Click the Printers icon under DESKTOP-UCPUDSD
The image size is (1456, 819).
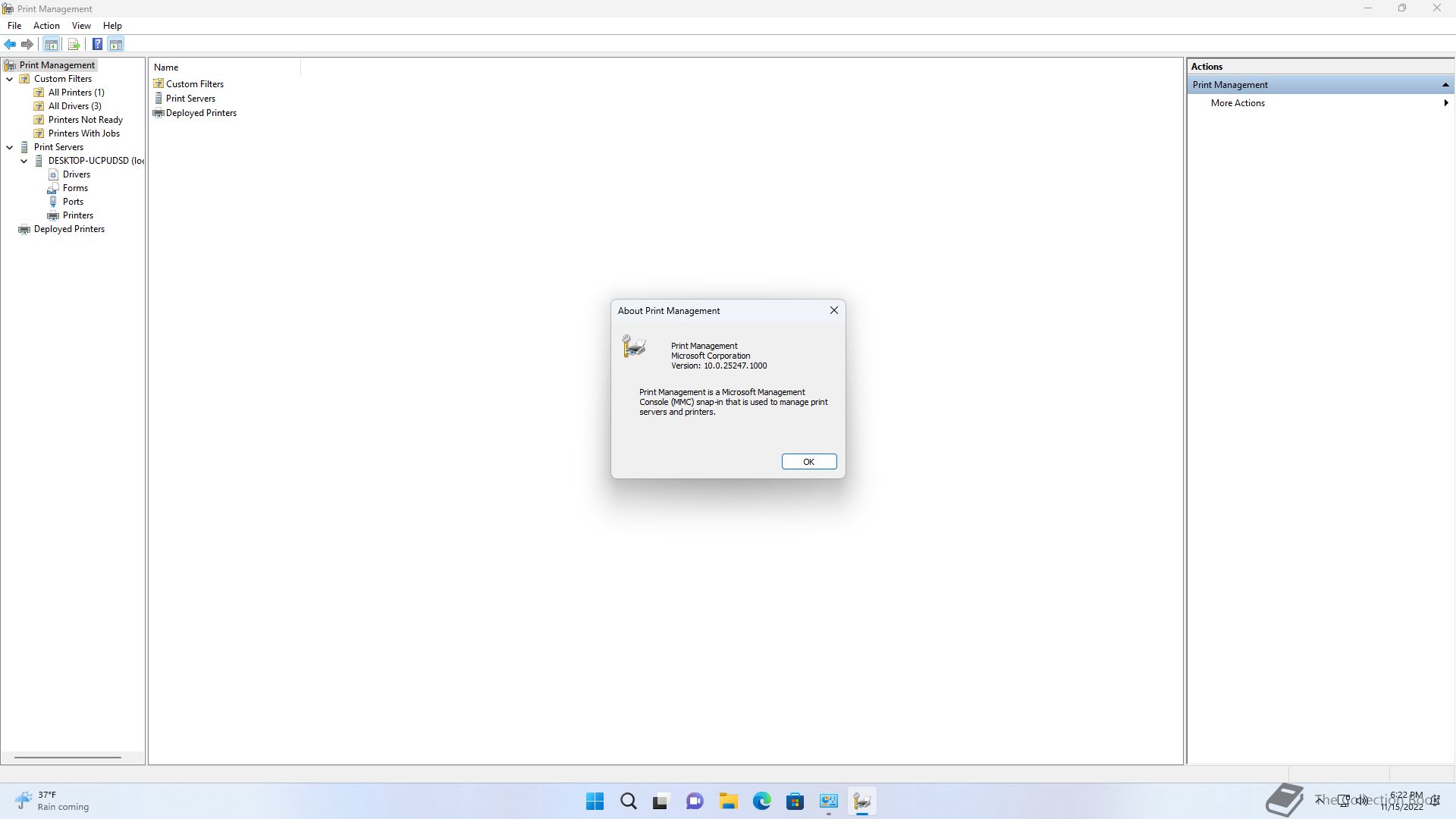point(53,215)
